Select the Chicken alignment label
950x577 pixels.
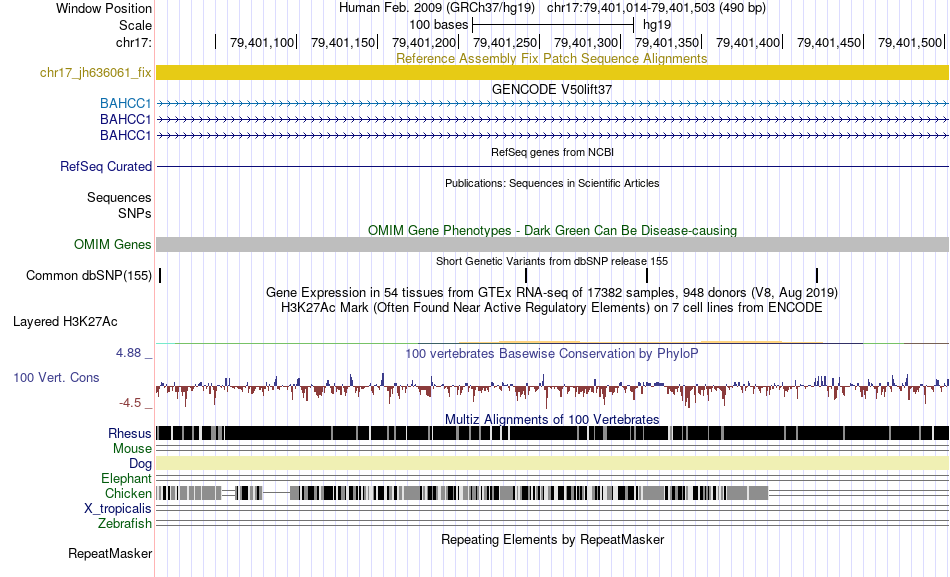pos(128,493)
